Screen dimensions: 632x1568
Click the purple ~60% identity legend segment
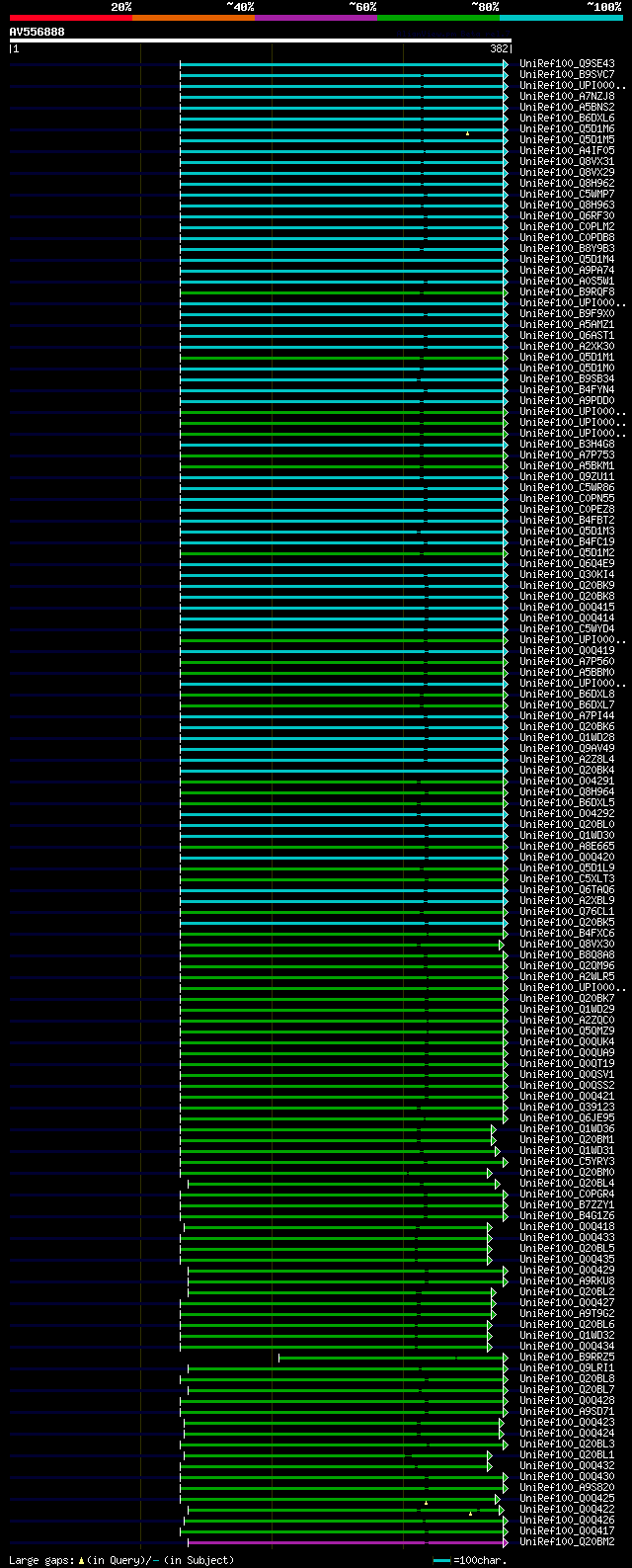point(315,18)
